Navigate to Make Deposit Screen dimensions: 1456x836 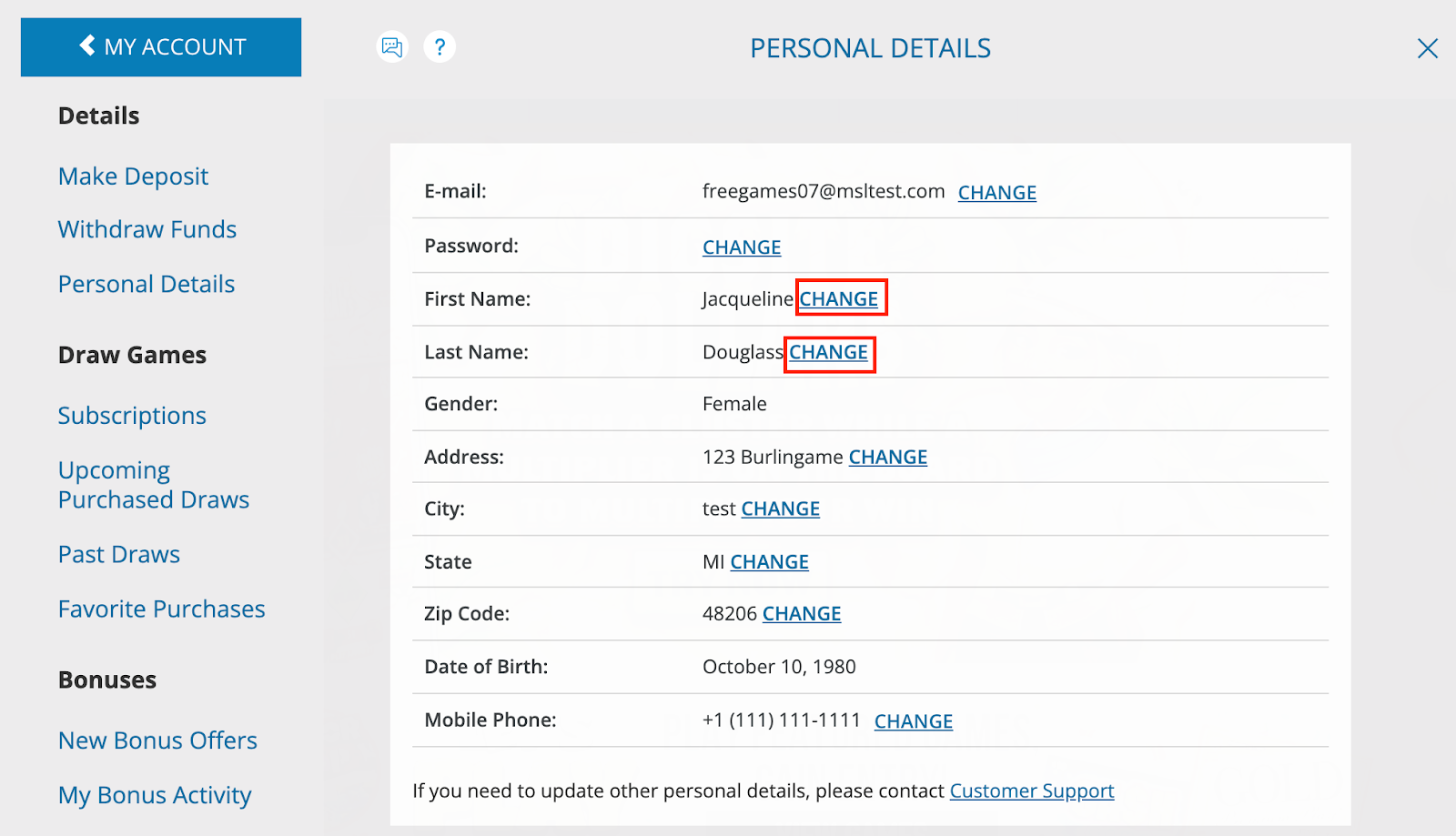133,176
